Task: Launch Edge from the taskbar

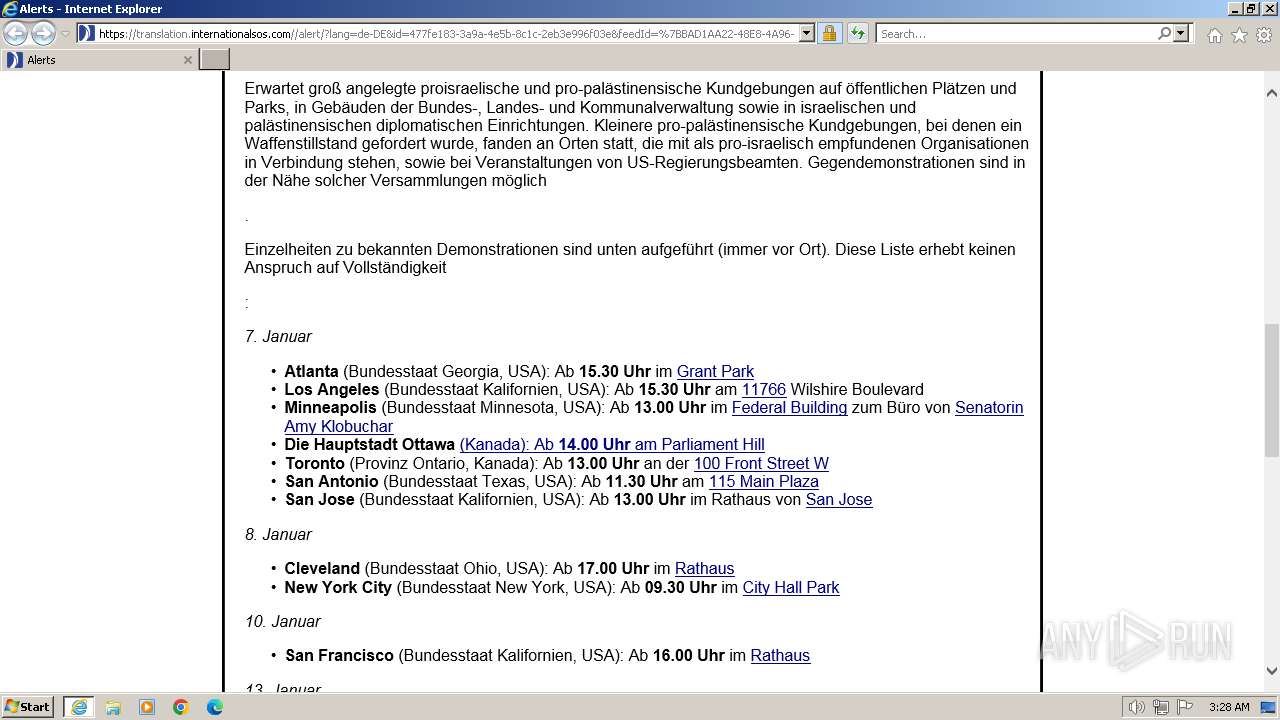Action: (x=215, y=707)
